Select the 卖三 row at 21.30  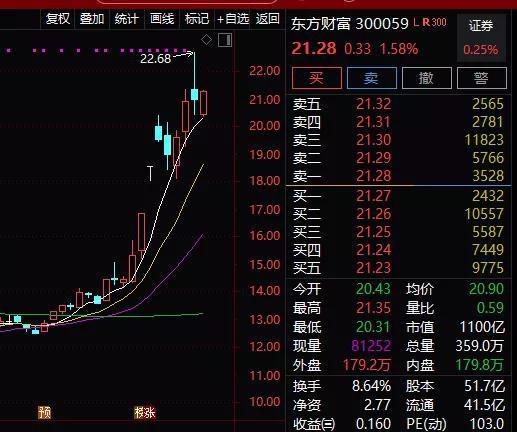pyautogui.click(x=398, y=140)
